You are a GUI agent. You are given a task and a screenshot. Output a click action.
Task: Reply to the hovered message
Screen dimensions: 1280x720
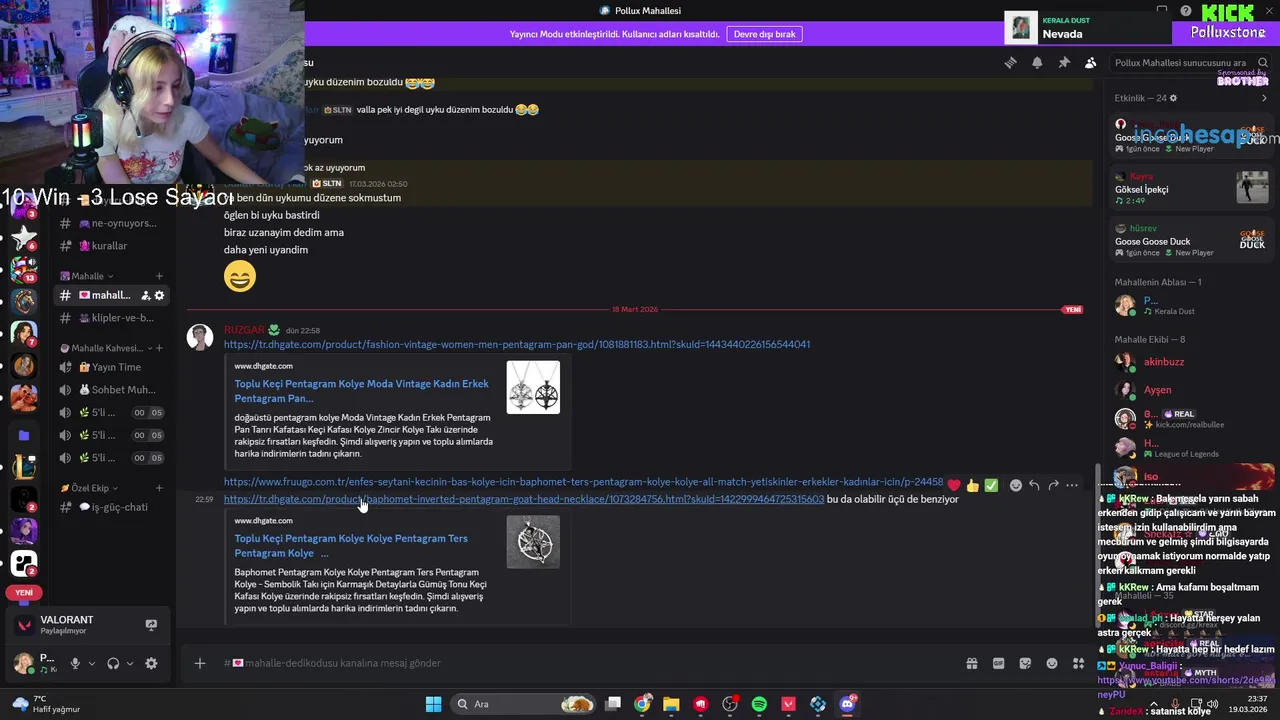[1034, 485]
